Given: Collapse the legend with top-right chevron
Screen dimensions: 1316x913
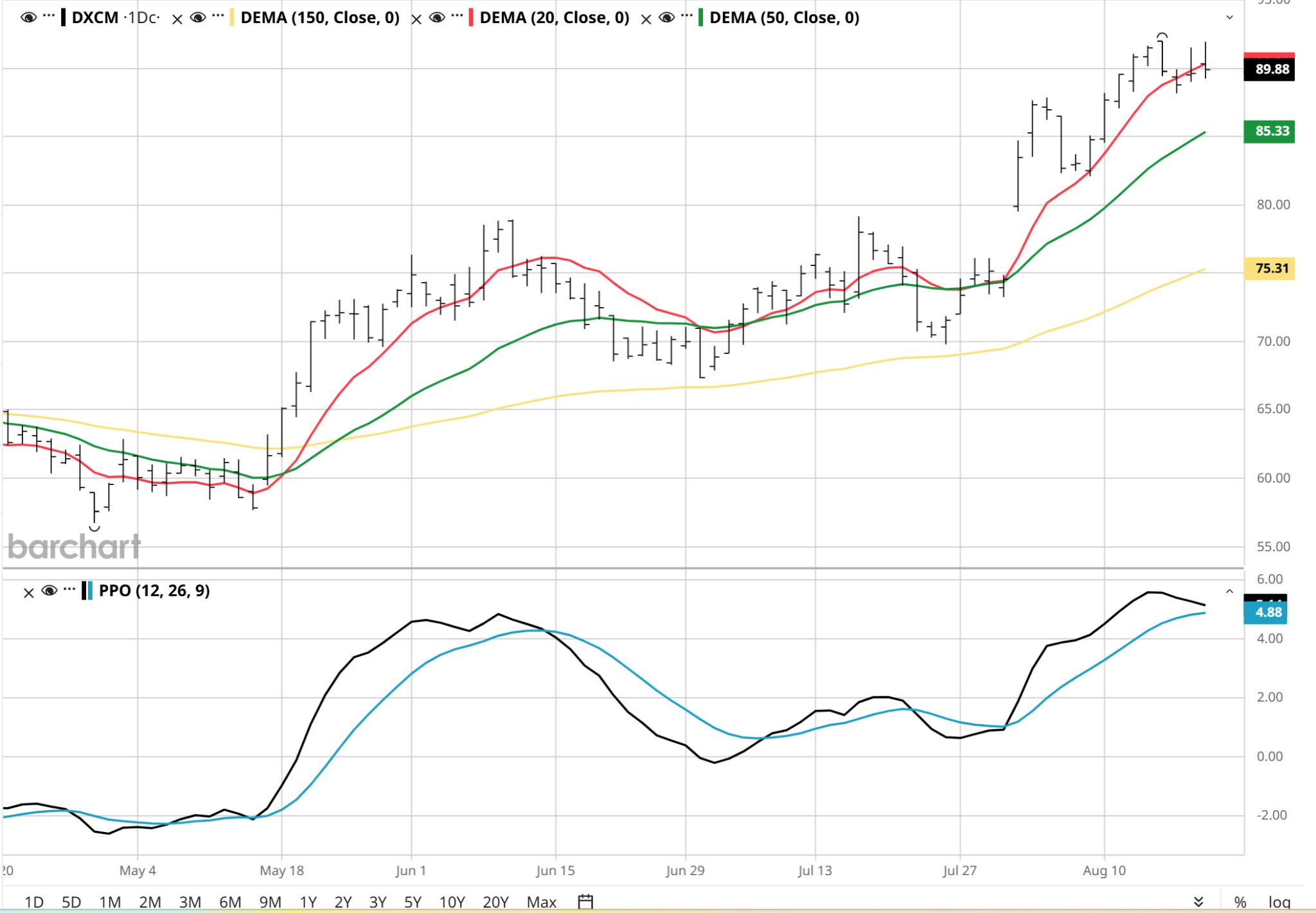Looking at the screenshot, I should click(1229, 17).
